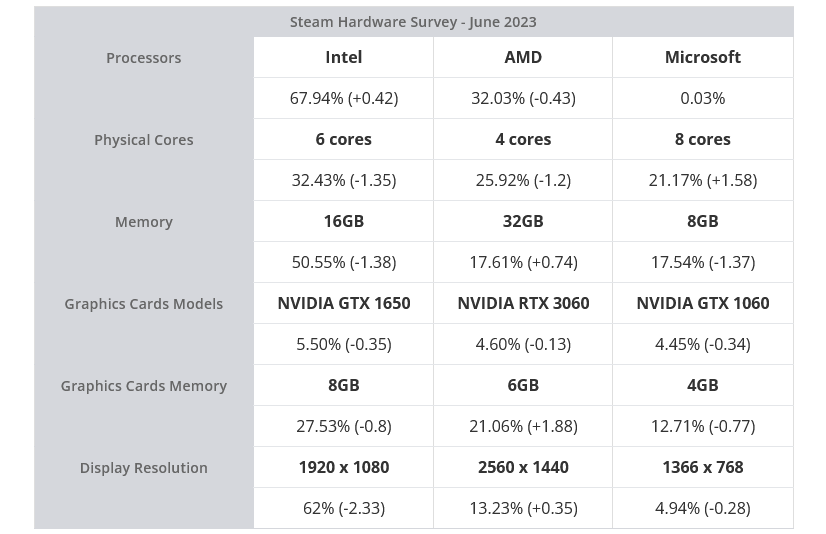Click the 16GB memory cell
The width and height of the screenshot is (826, 534).
(344, 221)
